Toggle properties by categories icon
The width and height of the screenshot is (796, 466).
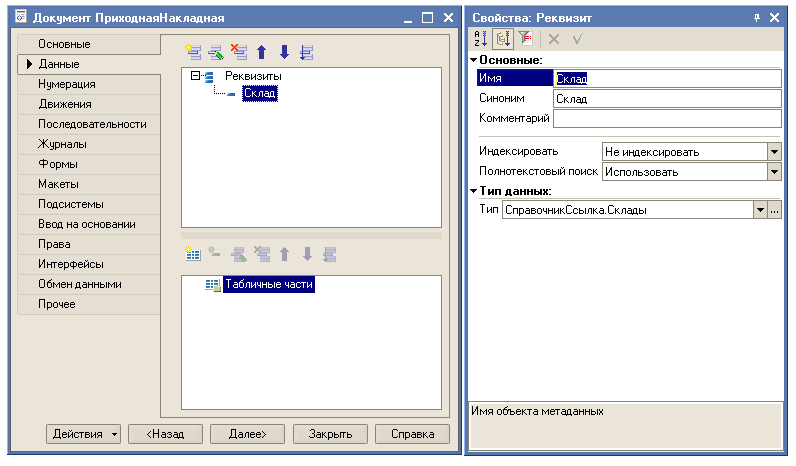click(503, 39)
